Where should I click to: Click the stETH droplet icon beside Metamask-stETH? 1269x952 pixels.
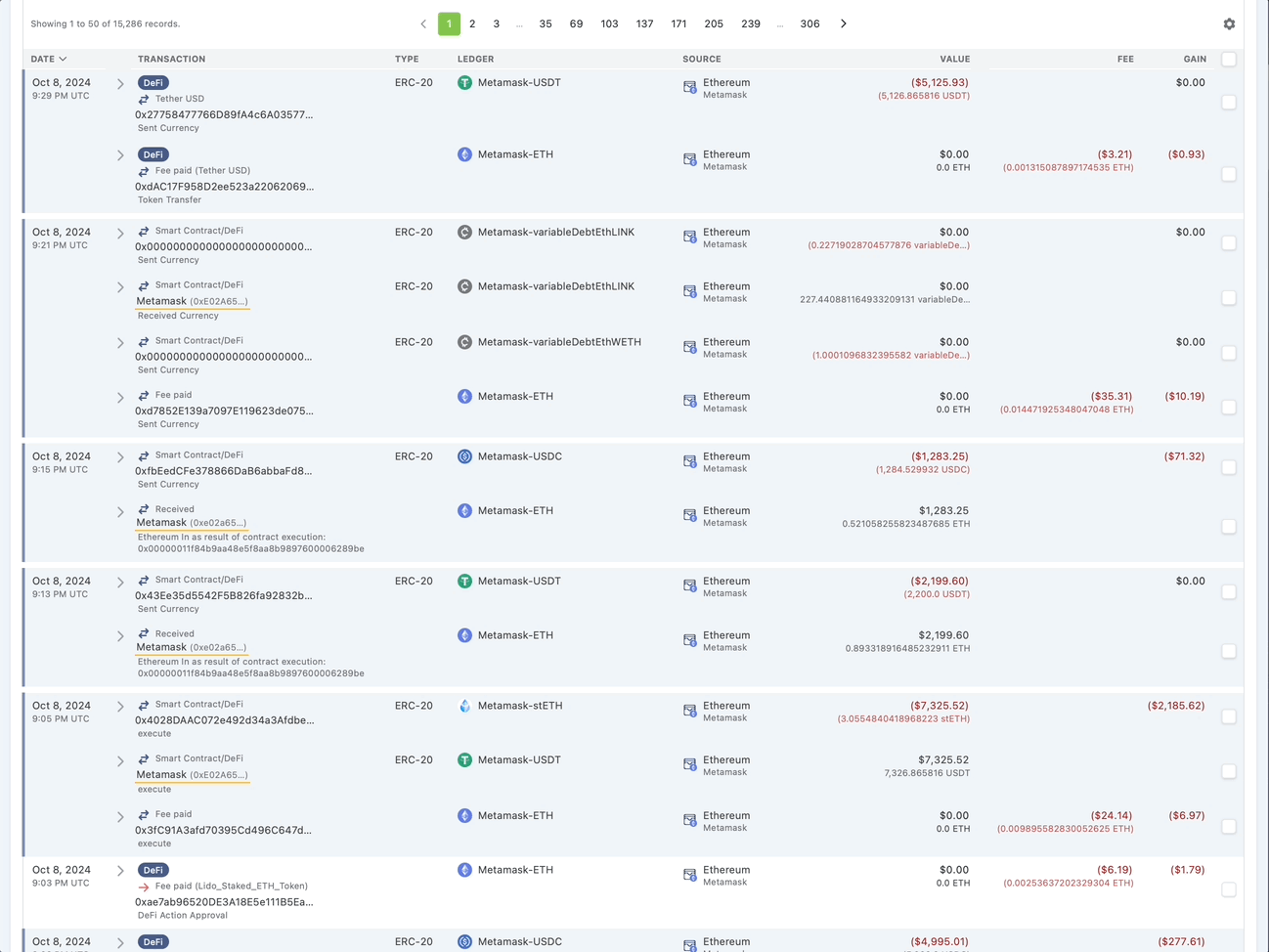[x=464, y=706]
